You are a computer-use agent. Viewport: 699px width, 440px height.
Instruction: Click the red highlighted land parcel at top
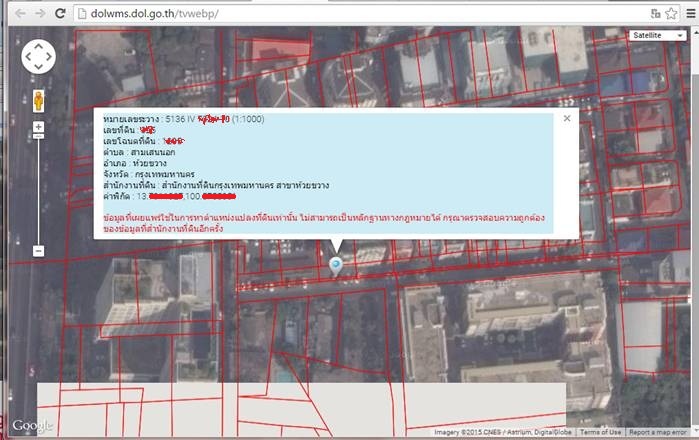[x=280, y=53]
